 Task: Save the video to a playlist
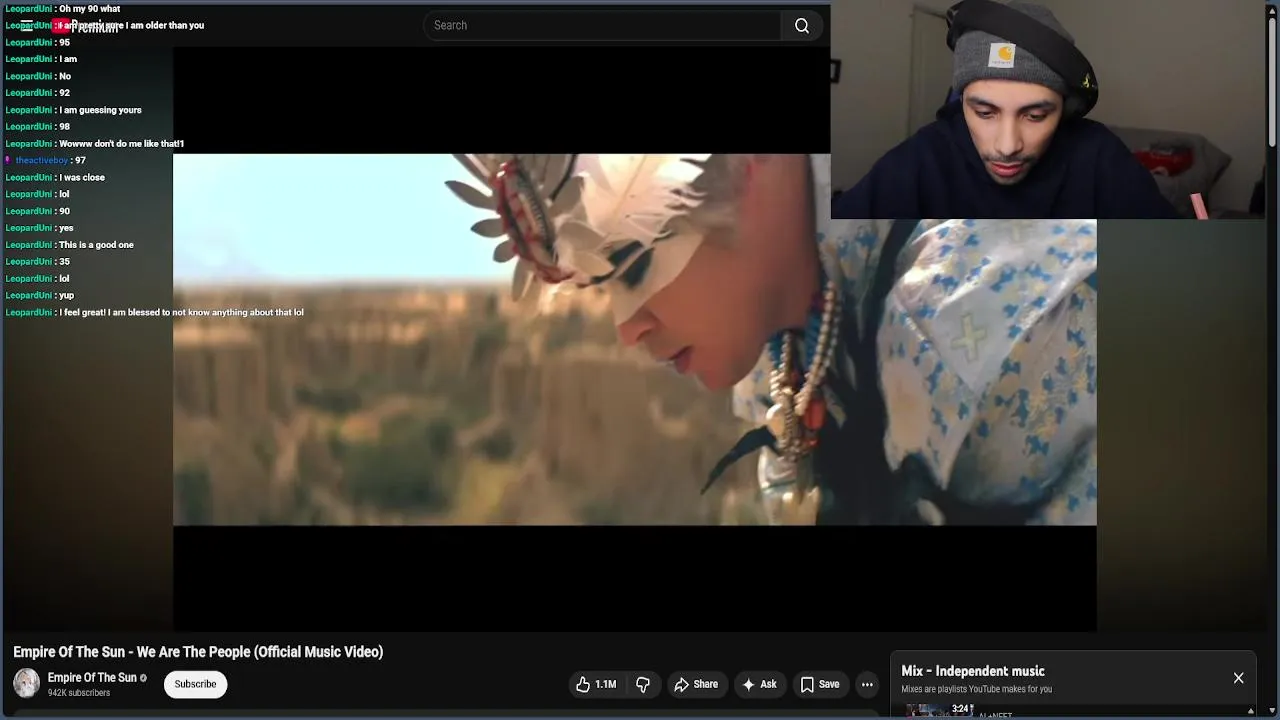pyautogui.click(x=820, y=684)
